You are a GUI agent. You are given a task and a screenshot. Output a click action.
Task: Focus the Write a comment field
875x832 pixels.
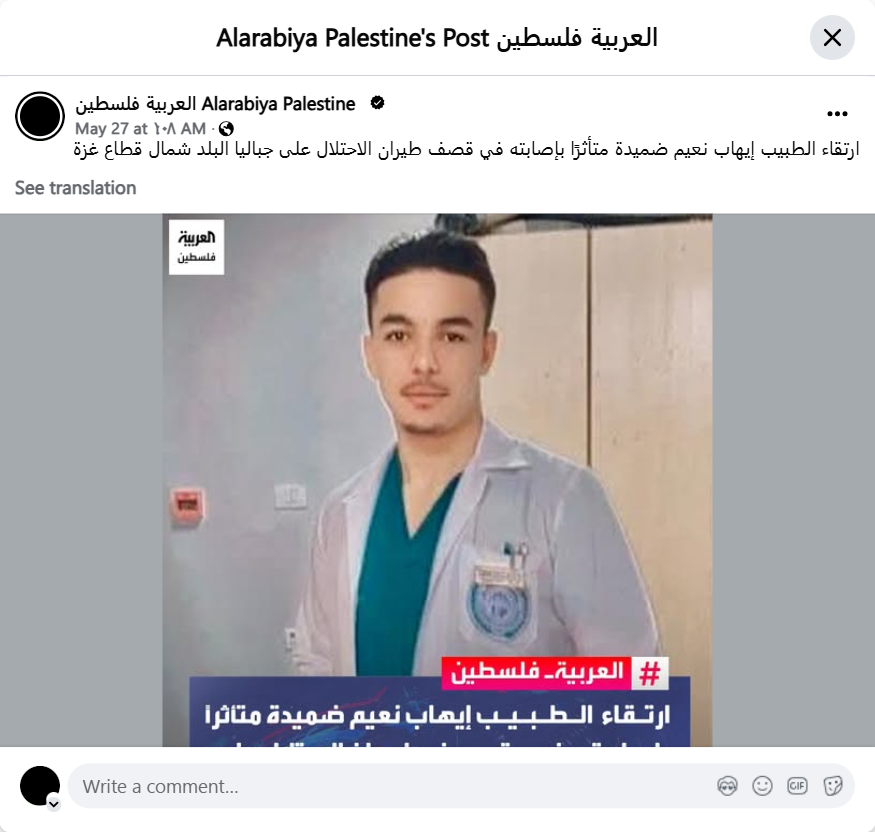(391, 786)
